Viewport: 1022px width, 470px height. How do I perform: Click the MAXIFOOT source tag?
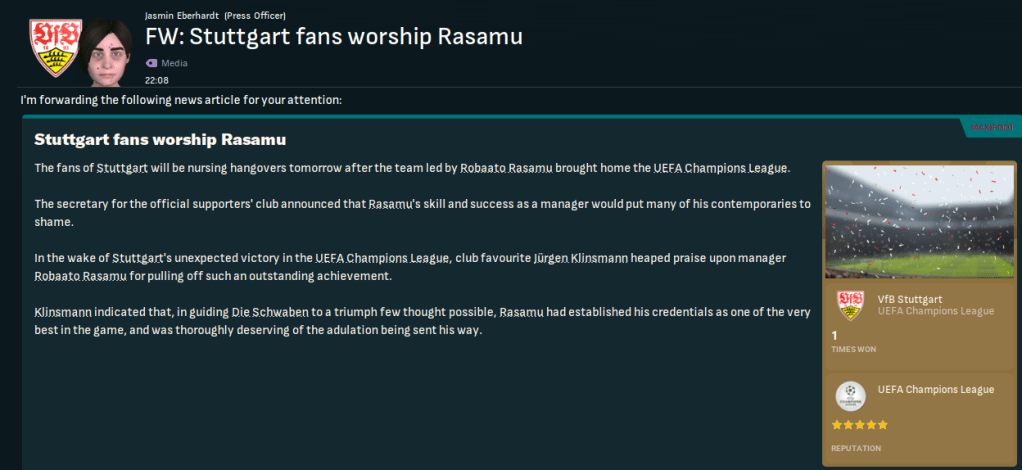(989, 127)
